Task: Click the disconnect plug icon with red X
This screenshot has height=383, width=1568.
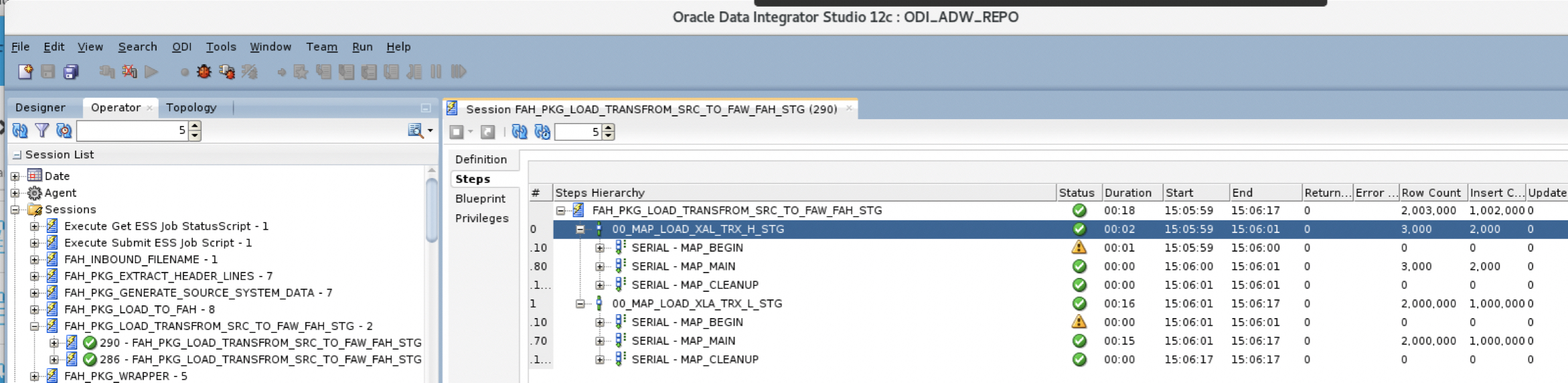Action: point(129,72)
